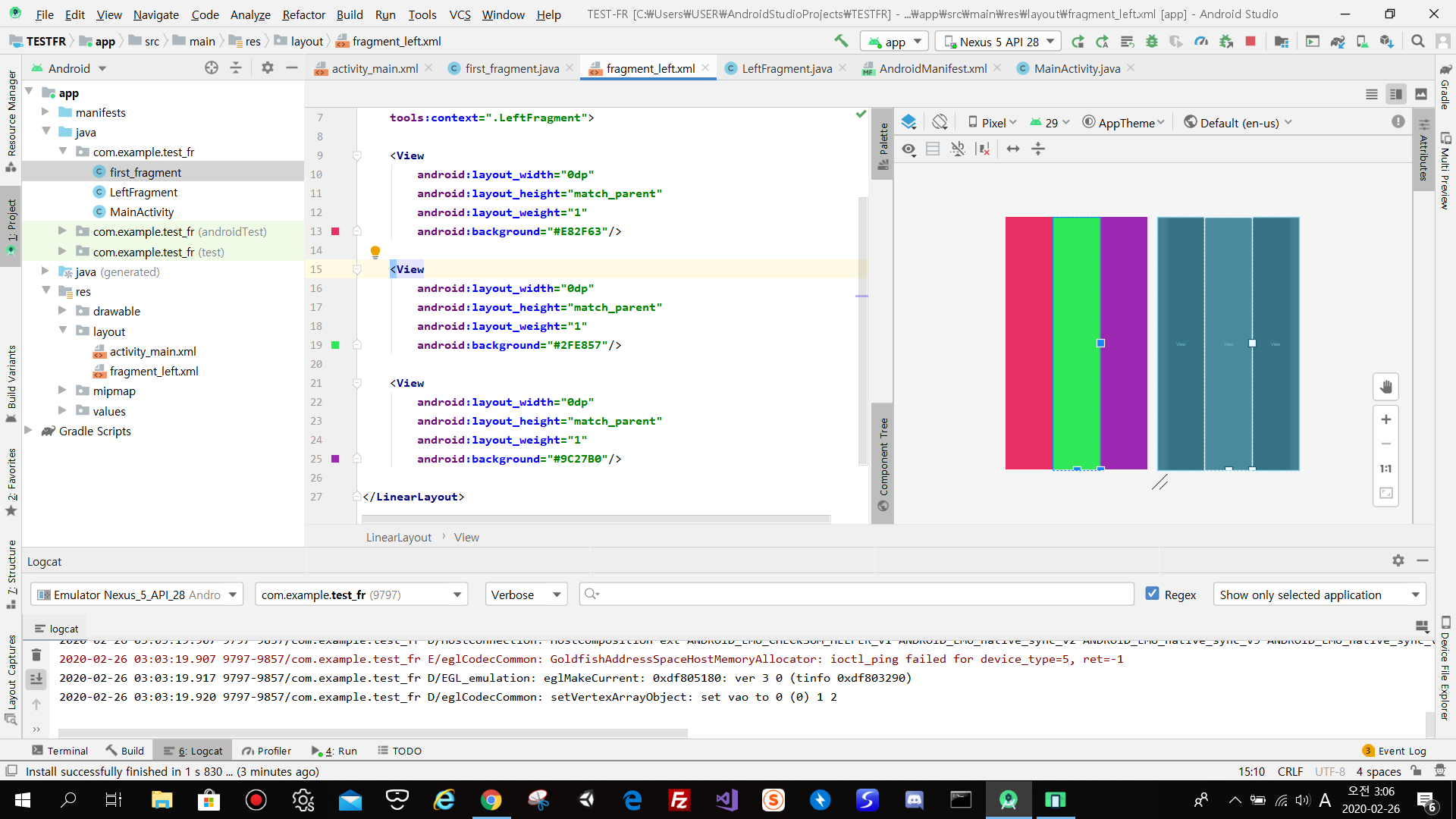The width and height of the screenshot is (1456, 819).
Task: Expand the drawable folder in the project tree
Action: pyautogui.click(x=62, y=311)
